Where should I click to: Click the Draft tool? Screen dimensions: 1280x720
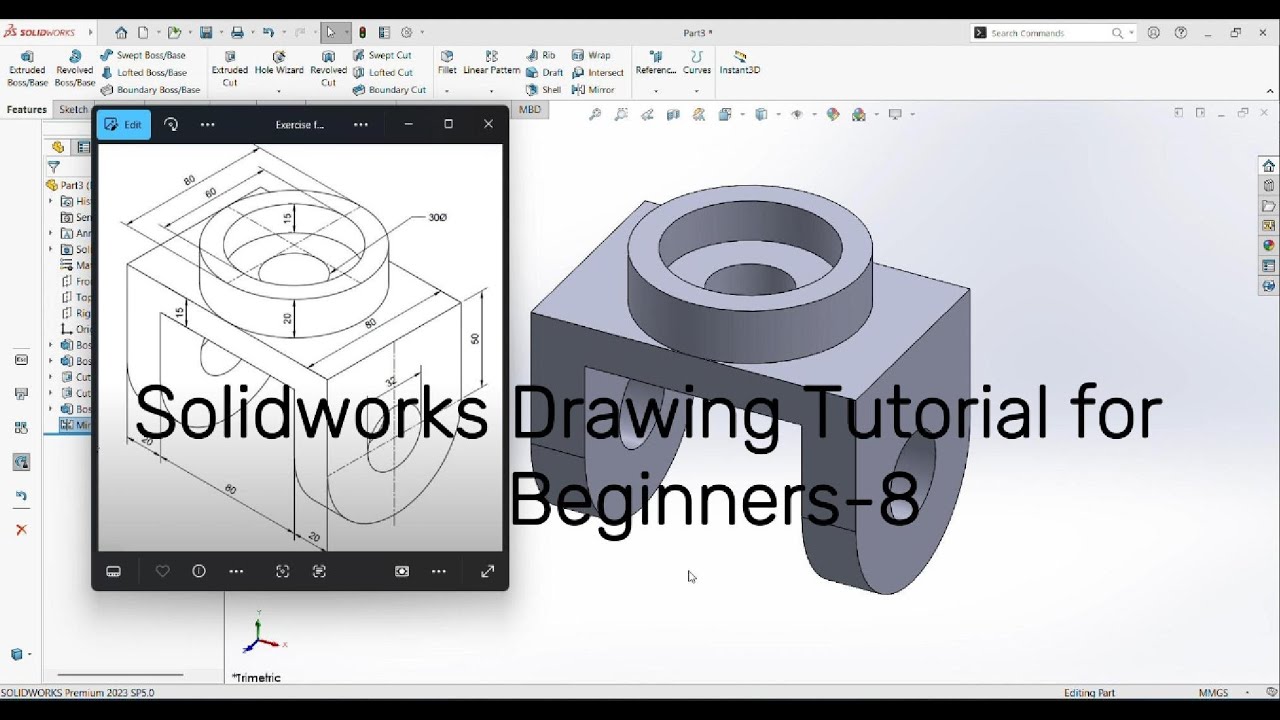[545, 72]
